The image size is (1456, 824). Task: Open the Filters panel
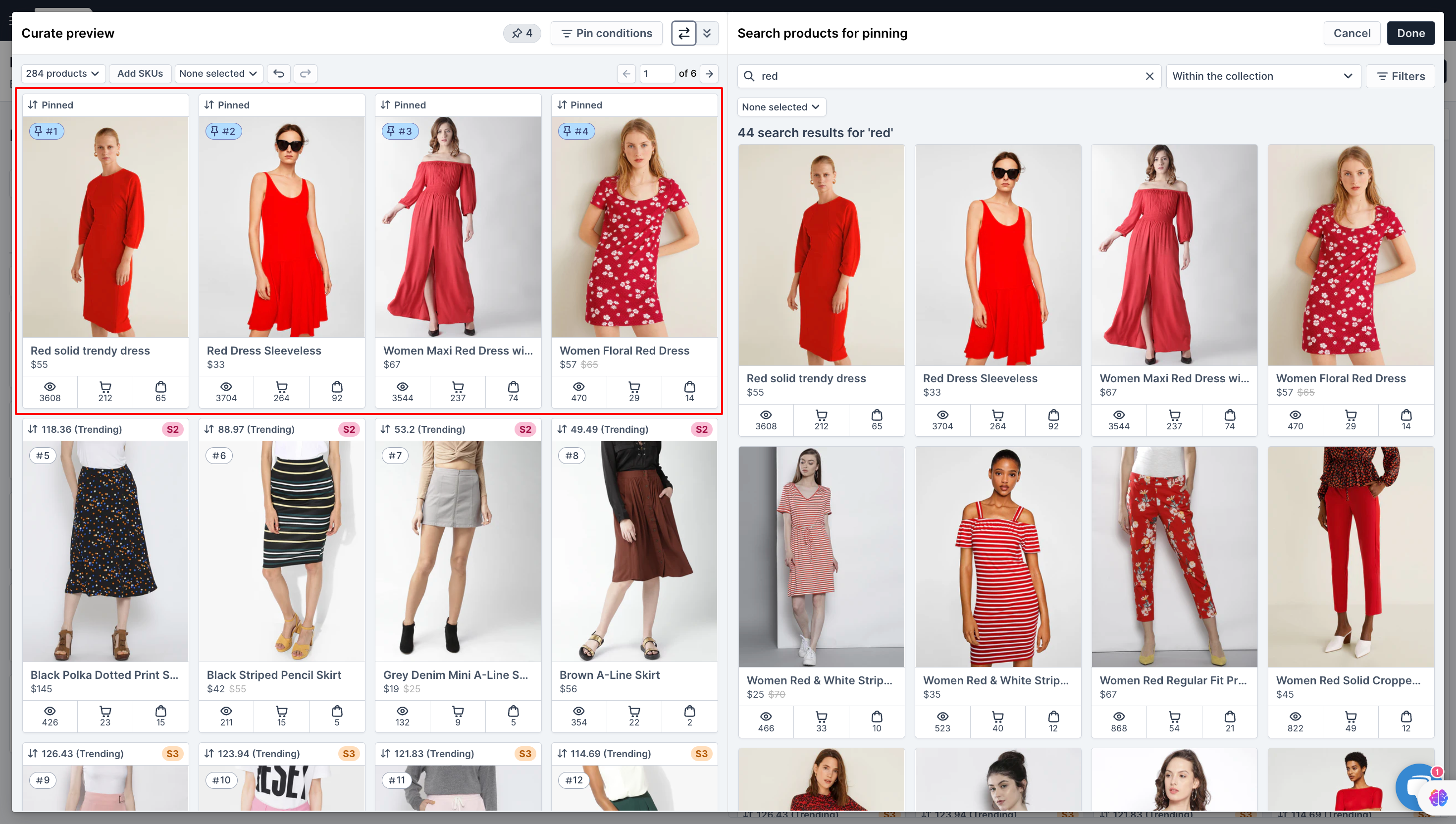pyautogui.click(x=1401, y=76)
